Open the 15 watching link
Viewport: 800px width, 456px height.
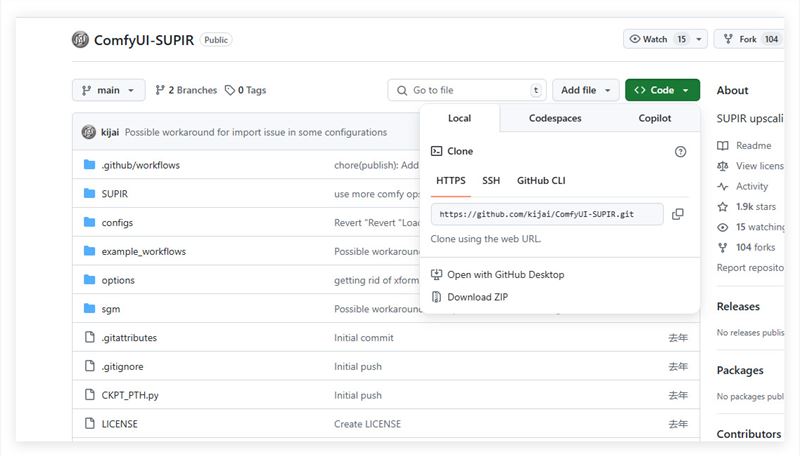coord(760,227)
